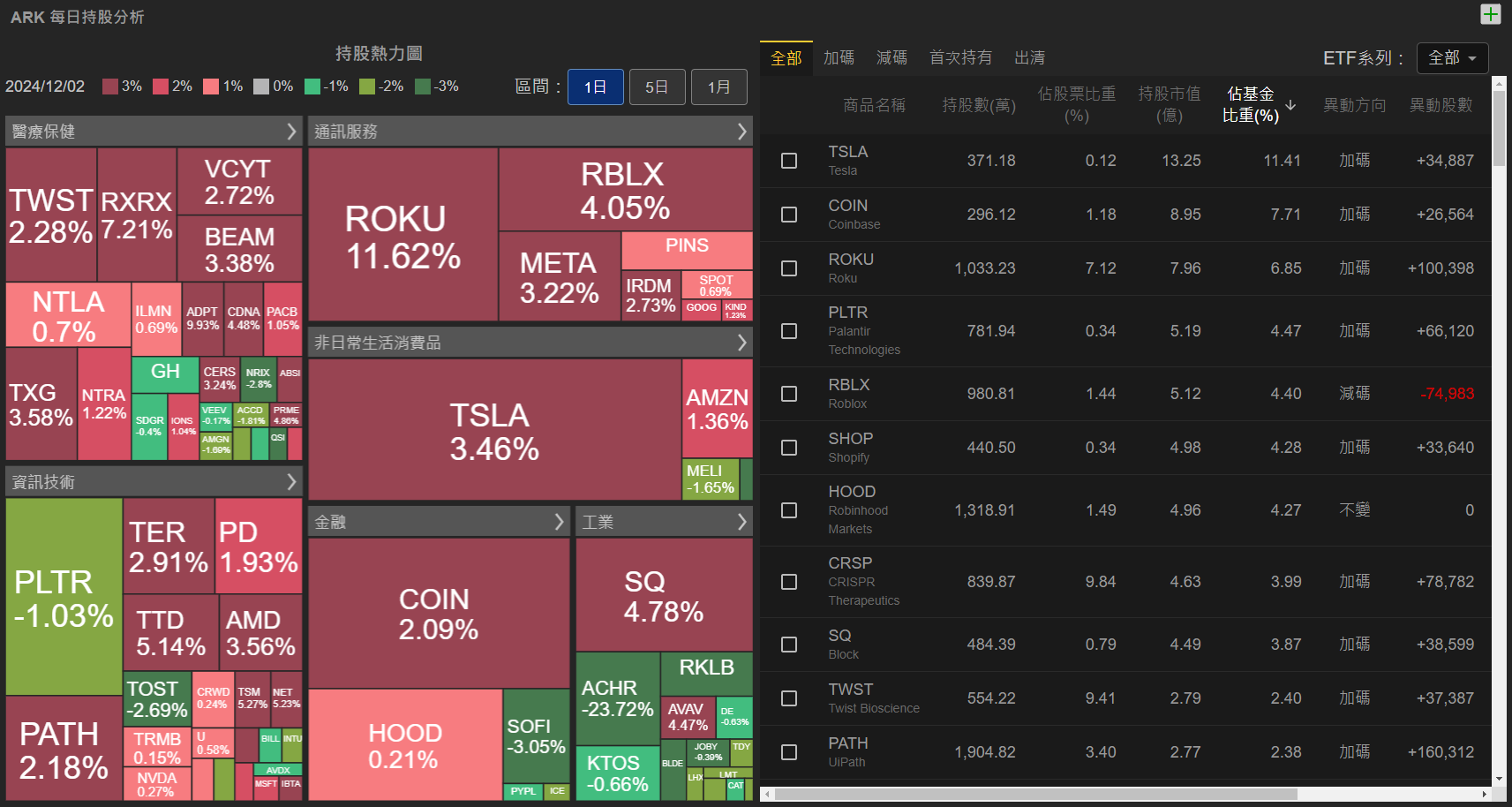The height and width of the screenshot is (807, 1512).
Task: Tick the PLTR row checkbox
Action: [x=789, y=331]
